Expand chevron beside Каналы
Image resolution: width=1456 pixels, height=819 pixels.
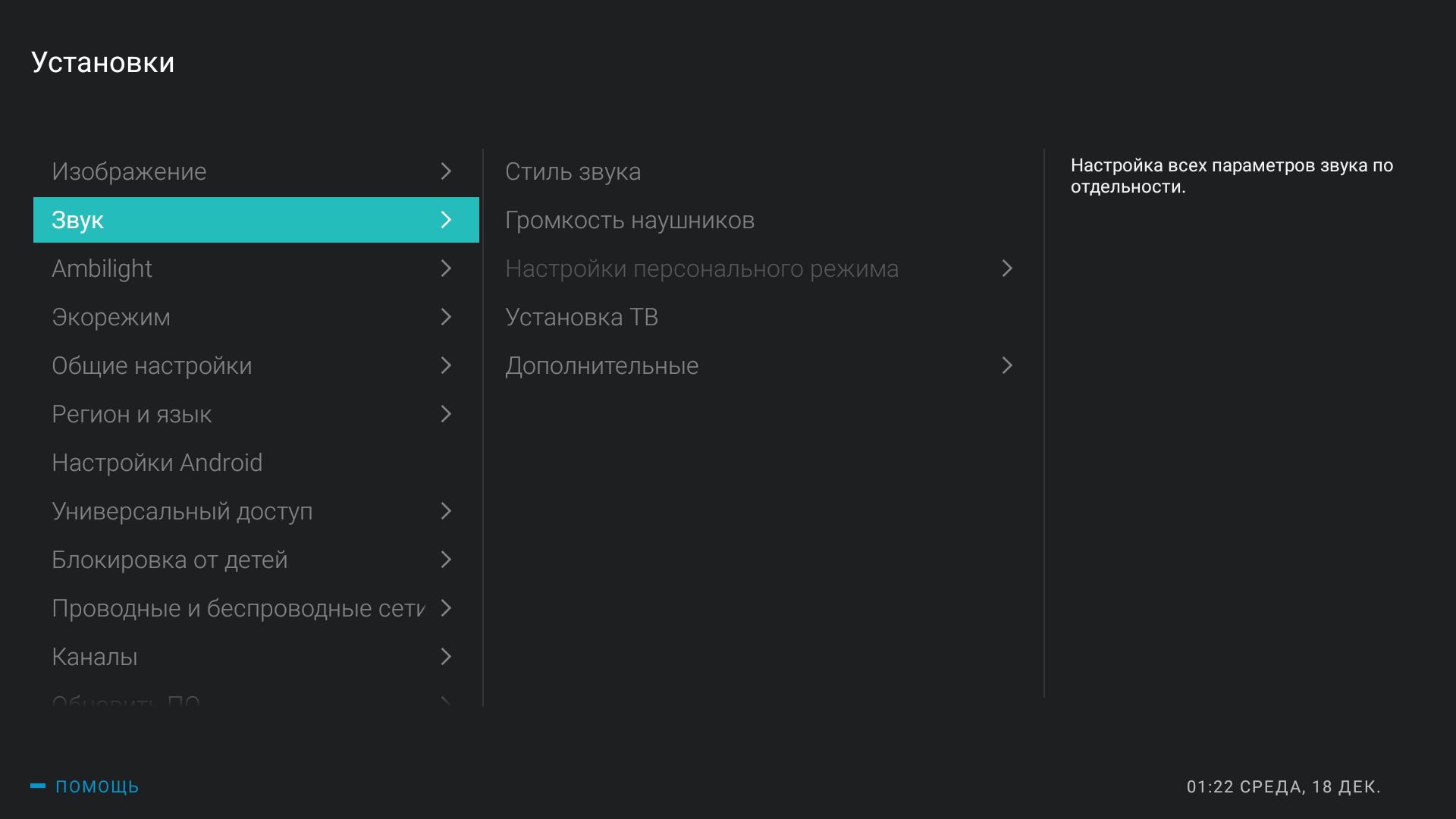click(446, 657)
